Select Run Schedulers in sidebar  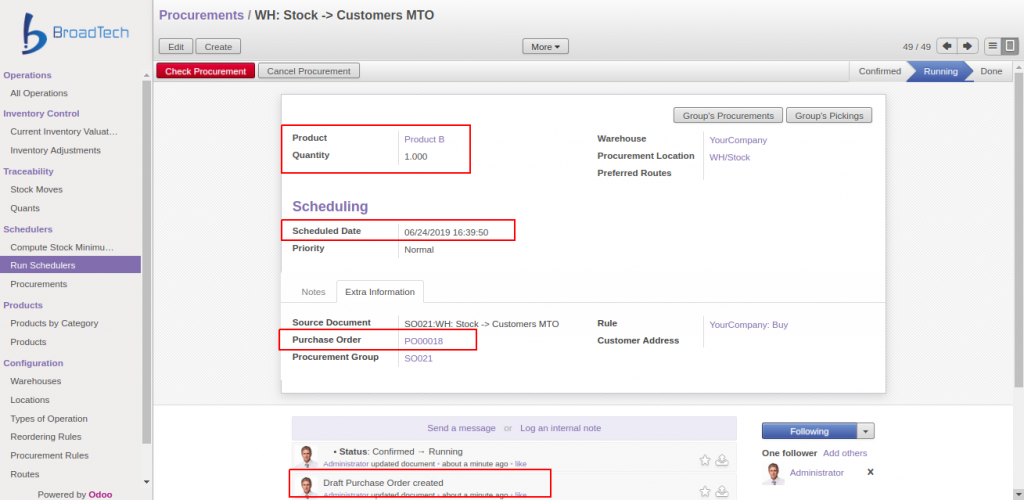coord(71,265)
